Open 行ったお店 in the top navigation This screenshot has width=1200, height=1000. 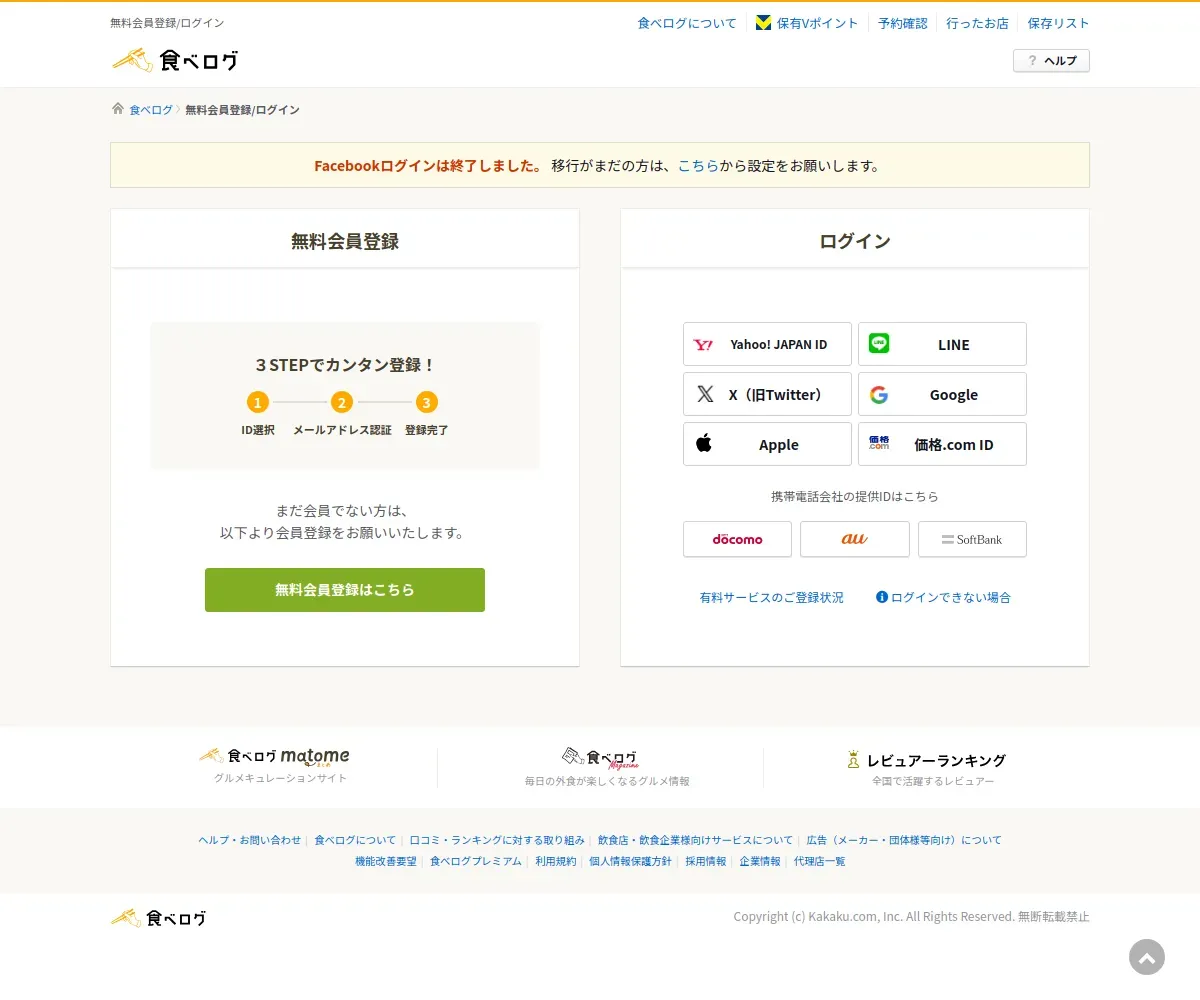[978, 23]
